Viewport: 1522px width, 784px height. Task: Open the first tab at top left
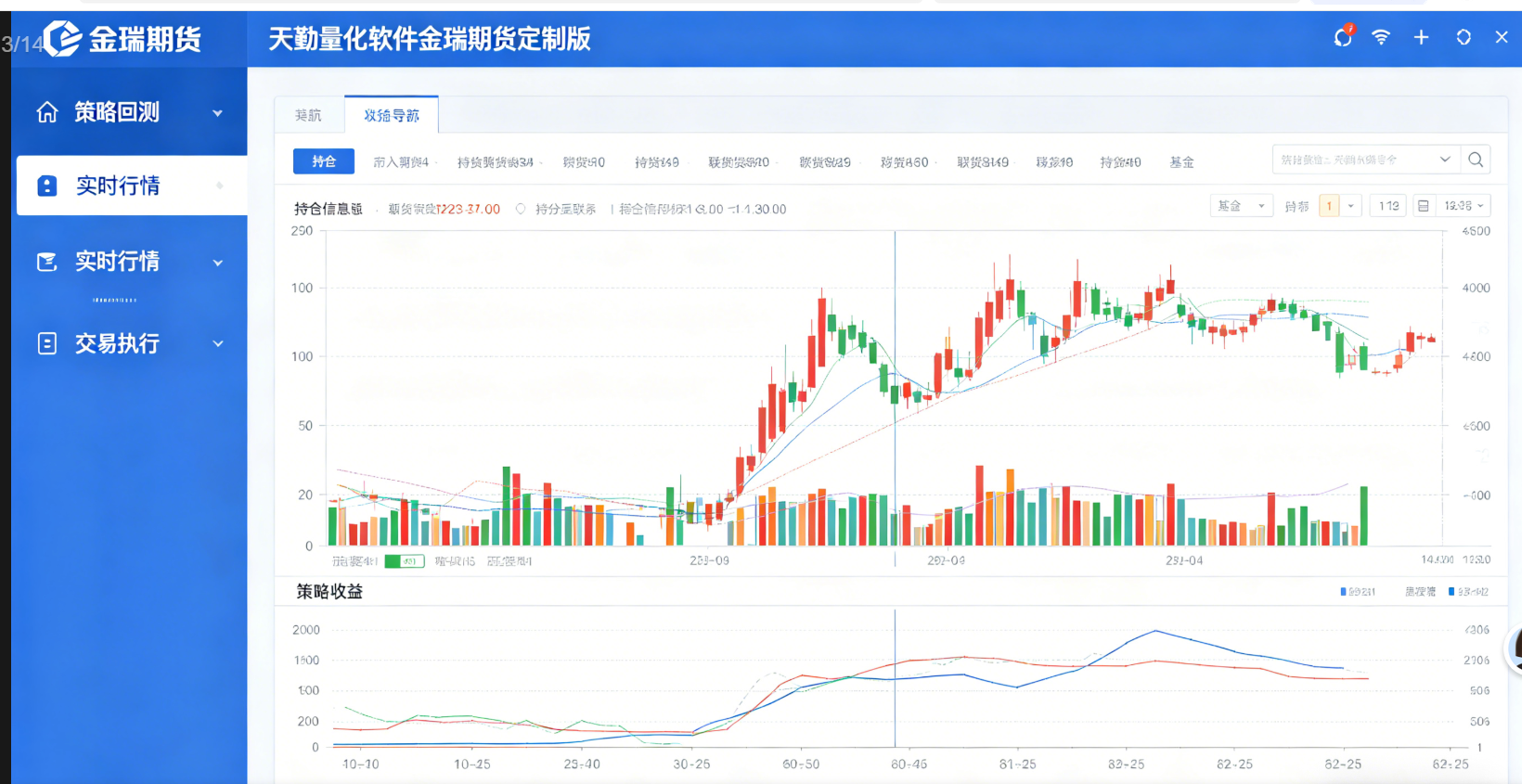click(x=308, y=115)
